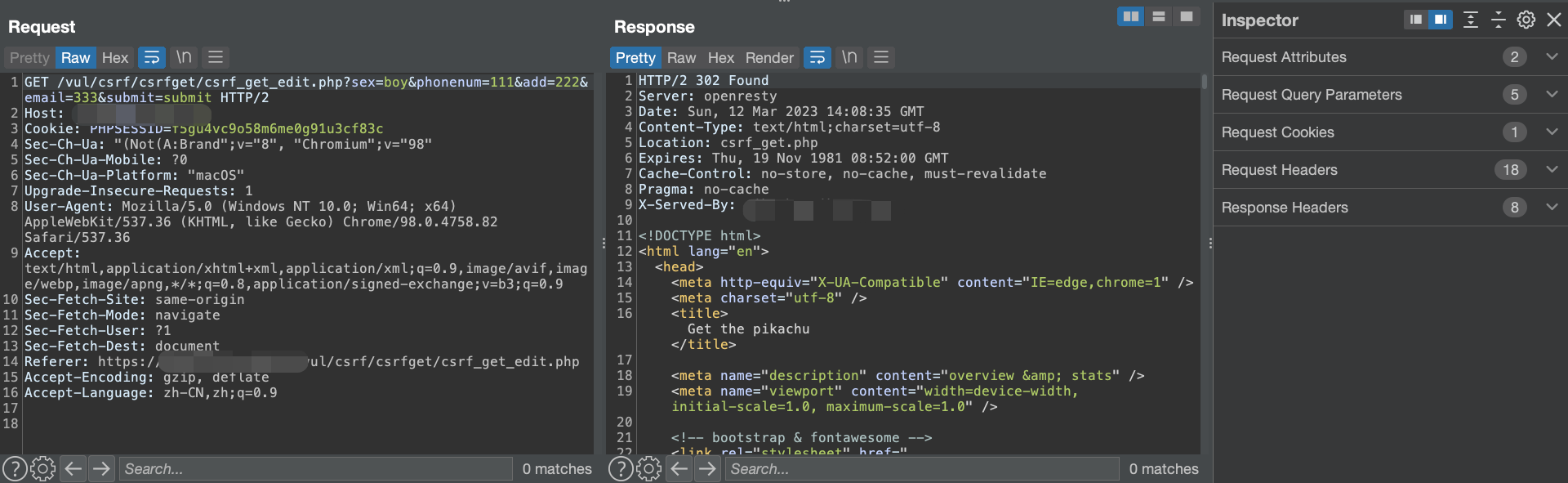Image resolution: width=1568 pixels, height=483 pixels.
Task: Click the Response panel vertical scrollbar
Action: [1204, 82]
